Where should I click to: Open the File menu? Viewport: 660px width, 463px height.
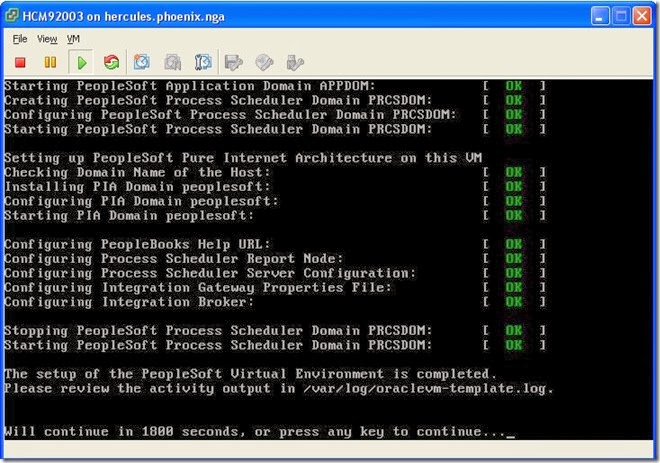[20, 39]
